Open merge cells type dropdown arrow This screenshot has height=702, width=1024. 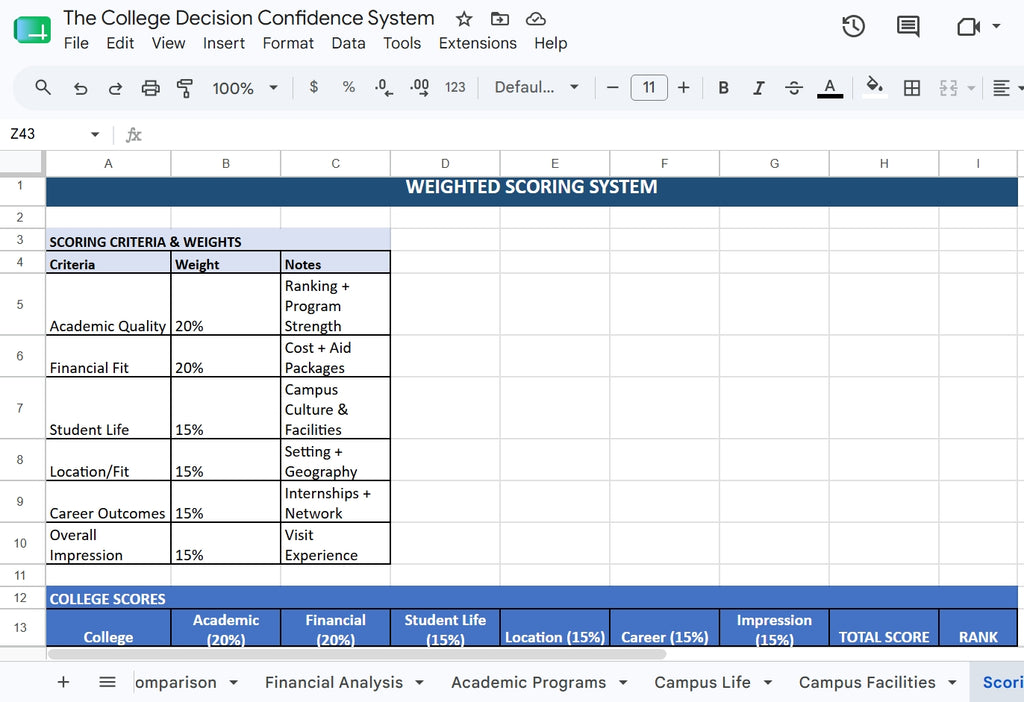971,88
